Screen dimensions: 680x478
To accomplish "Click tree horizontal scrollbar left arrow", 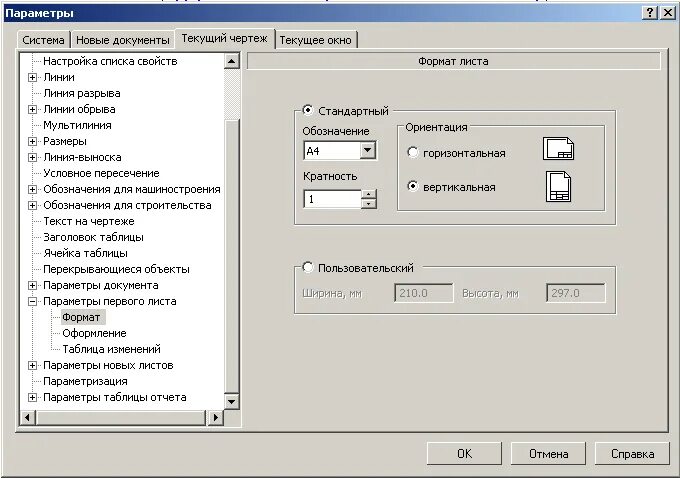I will (27, 417).
